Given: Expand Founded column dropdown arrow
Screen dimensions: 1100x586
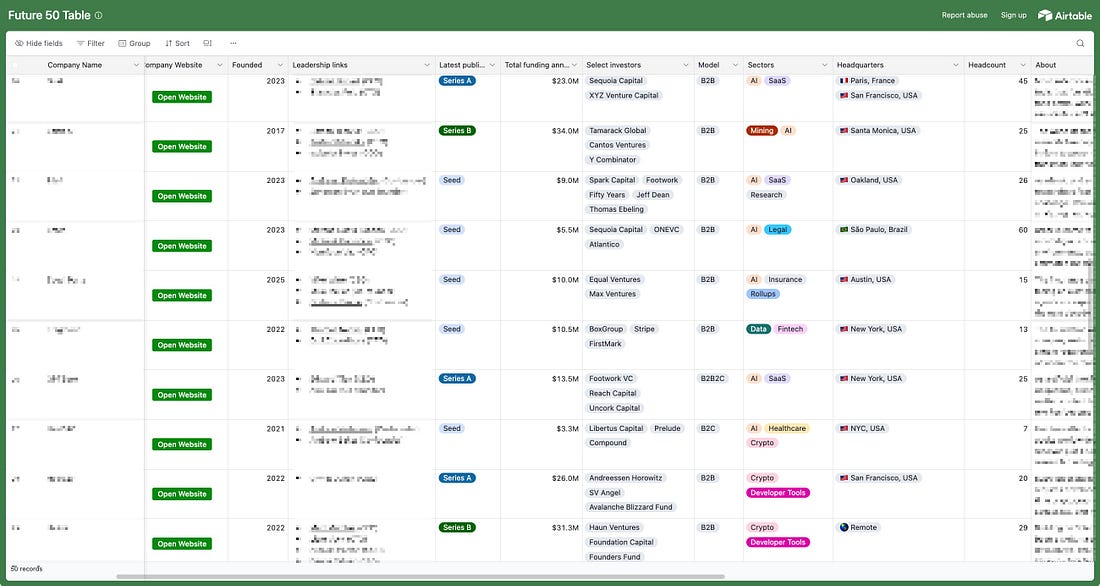Looking at the screenshot, I should (280, 65).
